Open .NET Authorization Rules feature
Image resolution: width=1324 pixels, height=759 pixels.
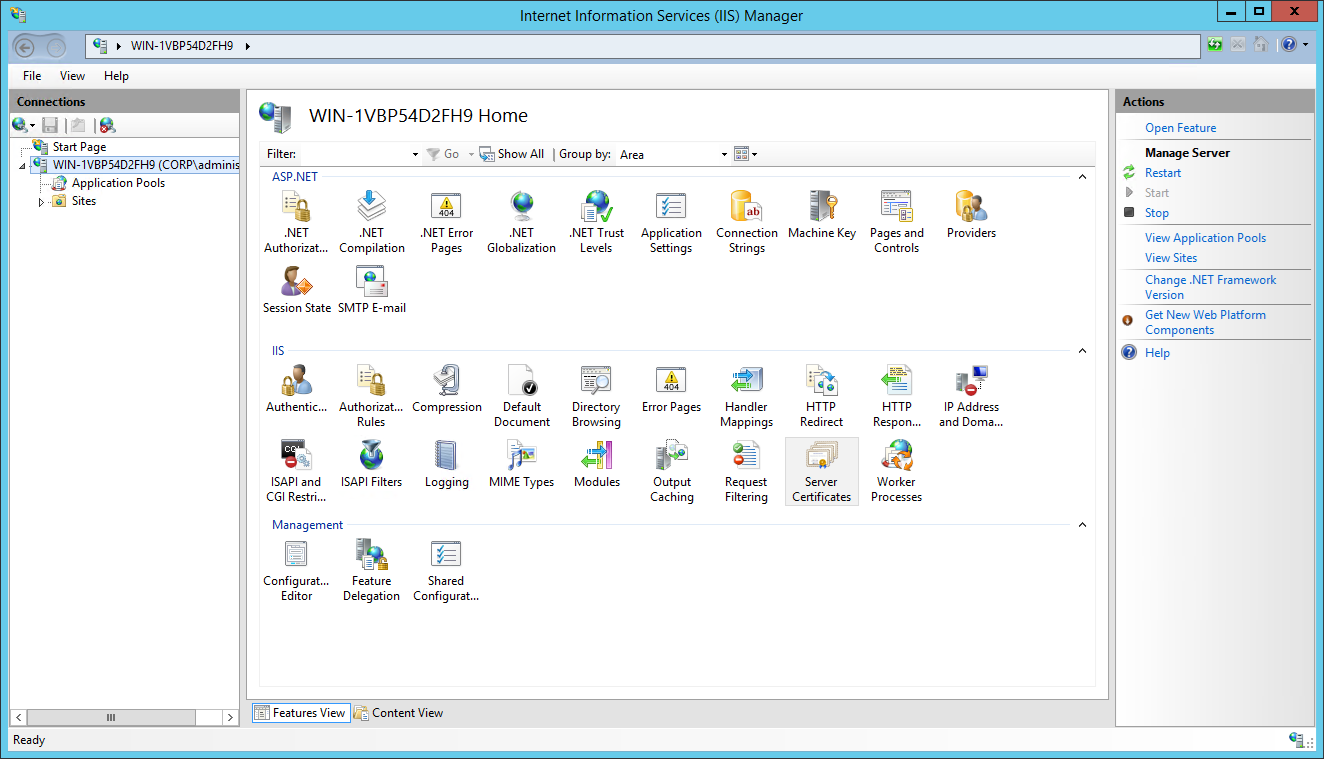pyautogui.click(x=296, y=222)
